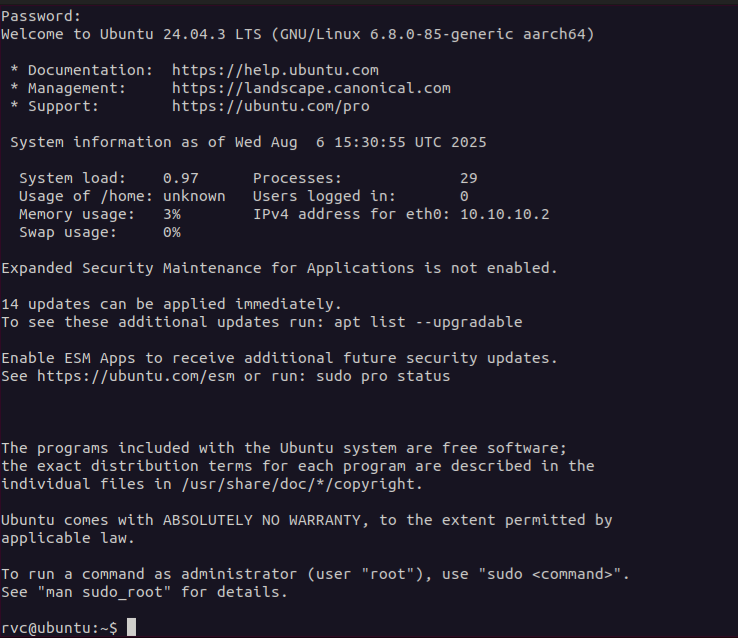Click the System load value 0.97
The height and width of the screenshot is (638, 738).
point(180,178)
